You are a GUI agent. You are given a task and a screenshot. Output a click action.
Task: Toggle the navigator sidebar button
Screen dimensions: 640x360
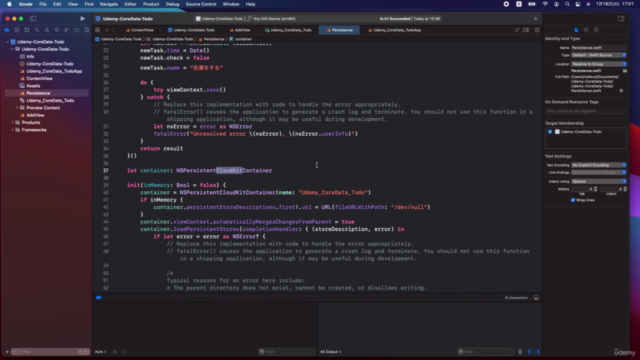pos(33,18)
